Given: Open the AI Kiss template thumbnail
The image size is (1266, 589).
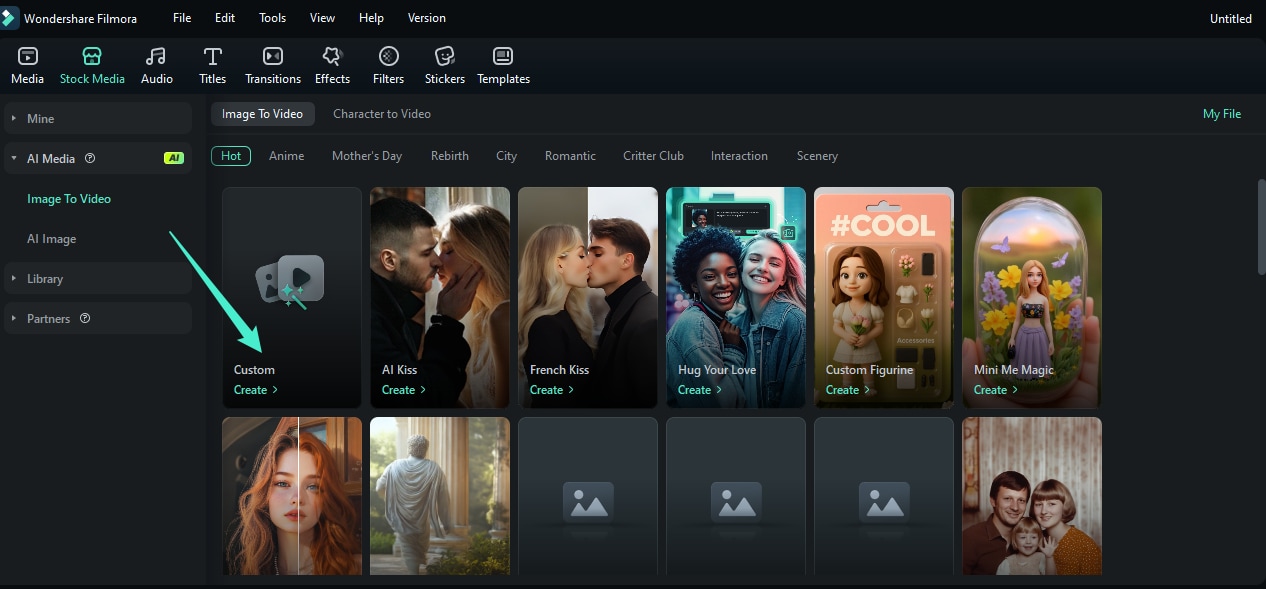Looking at the screenshot, I should pyautogui.click(x=440, y=297).
